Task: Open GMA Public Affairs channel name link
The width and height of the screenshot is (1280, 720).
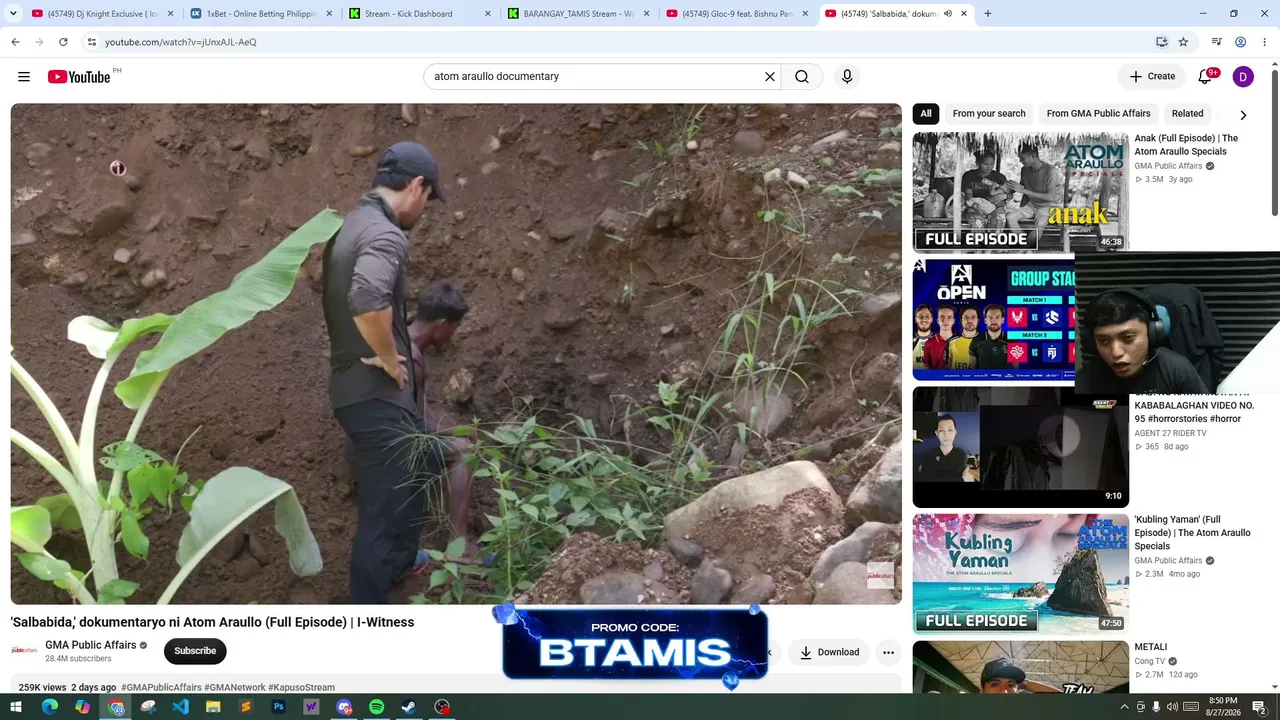Action: point(91,645)
